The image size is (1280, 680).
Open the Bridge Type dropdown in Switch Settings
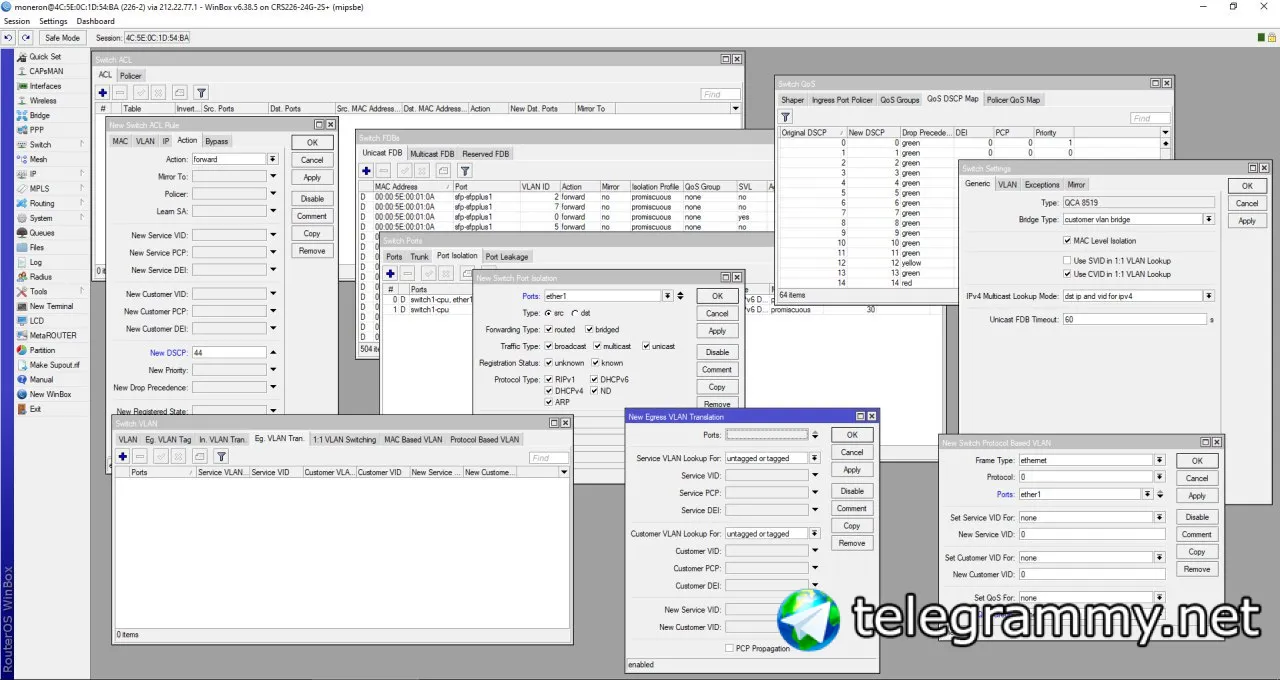pos(1208,219)
